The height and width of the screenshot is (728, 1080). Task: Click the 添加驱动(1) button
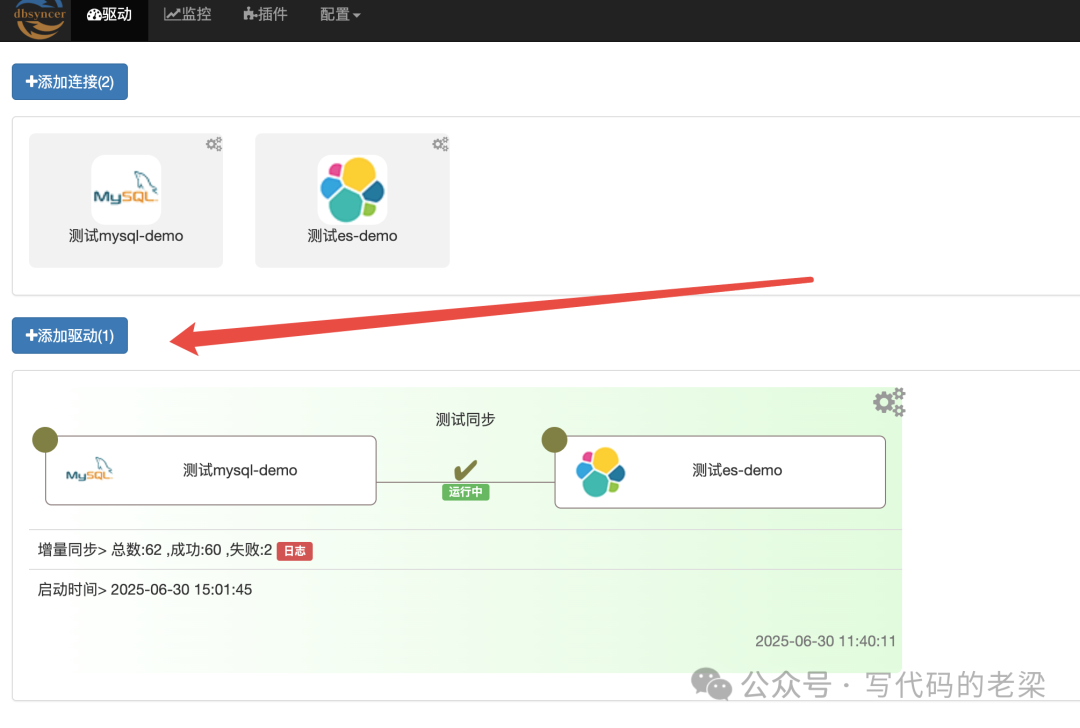point(69,336)
